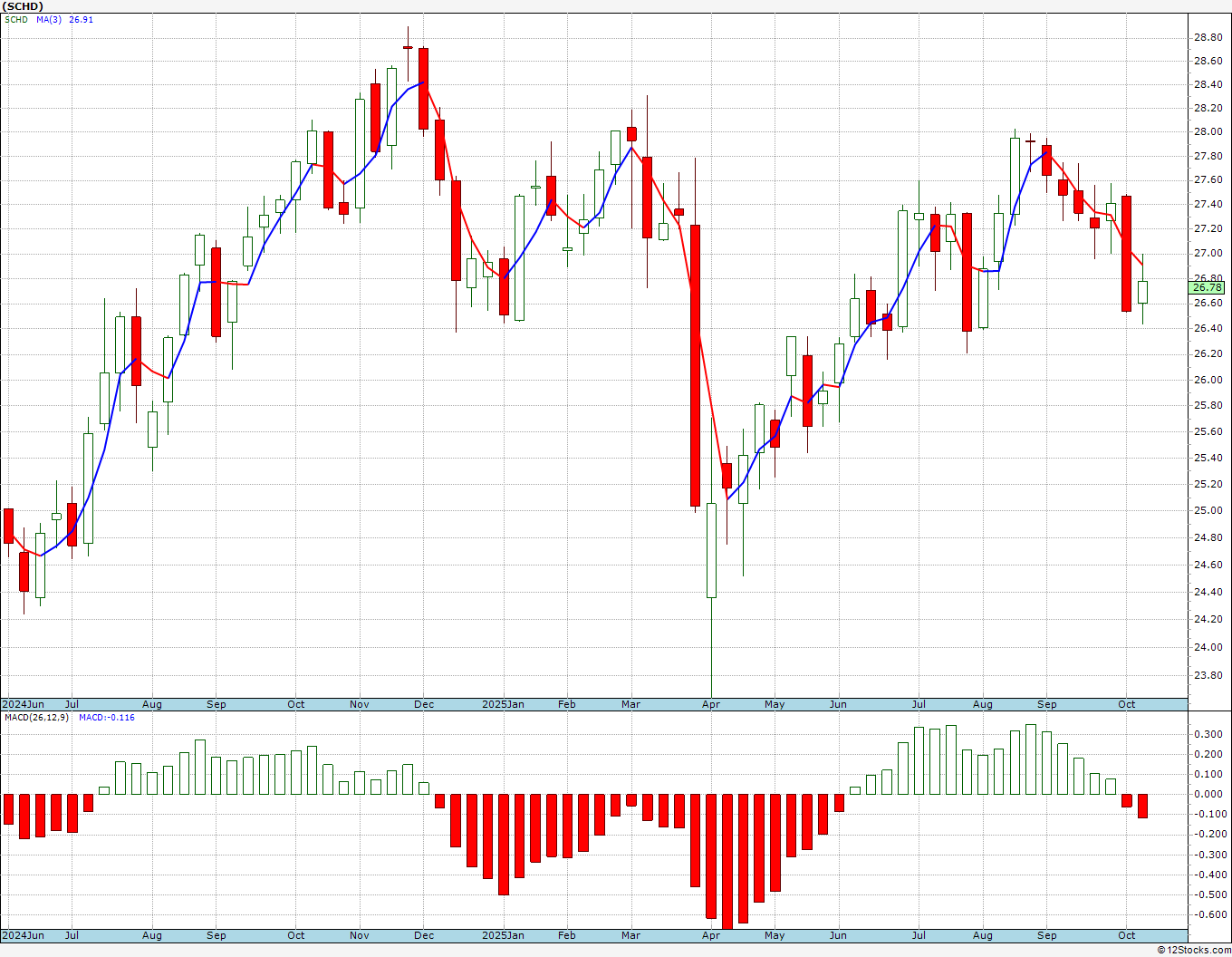
Task: Select the 27.40 price level label
Action: coord(1208,205)
